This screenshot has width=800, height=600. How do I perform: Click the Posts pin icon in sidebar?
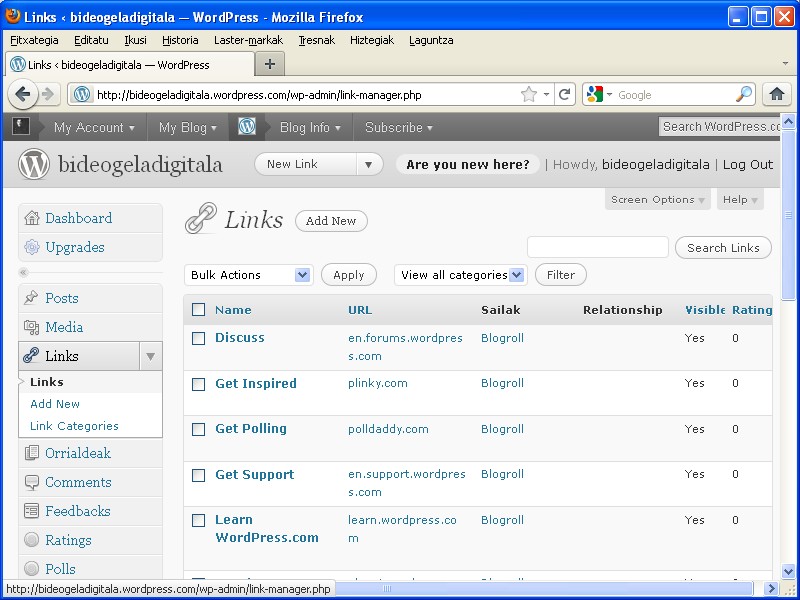[x=32, y=298]
